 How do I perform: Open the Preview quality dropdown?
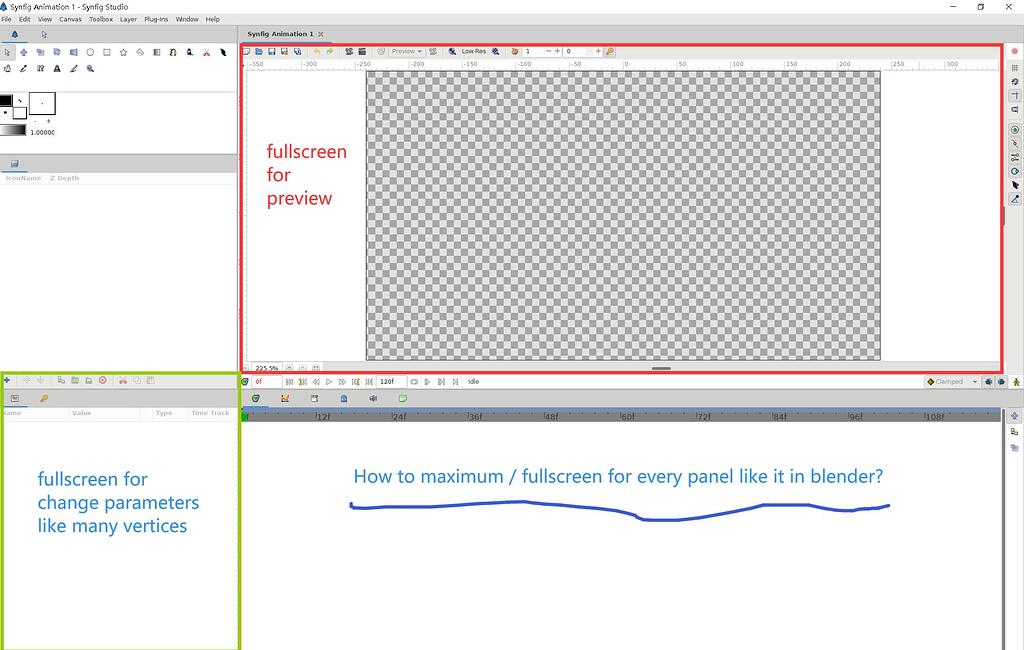[404, 51]
